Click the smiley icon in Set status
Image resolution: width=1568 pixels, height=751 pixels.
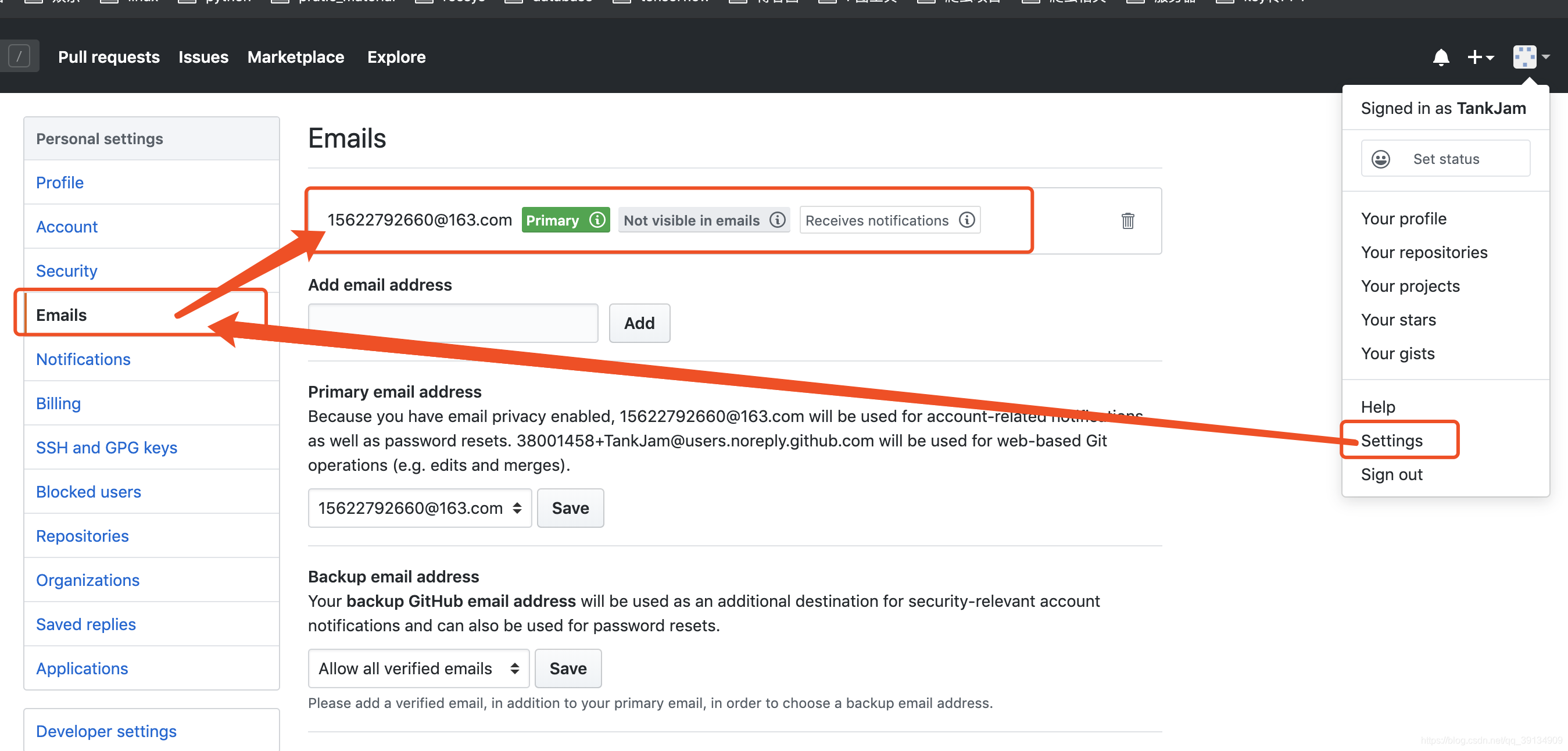1380,159
